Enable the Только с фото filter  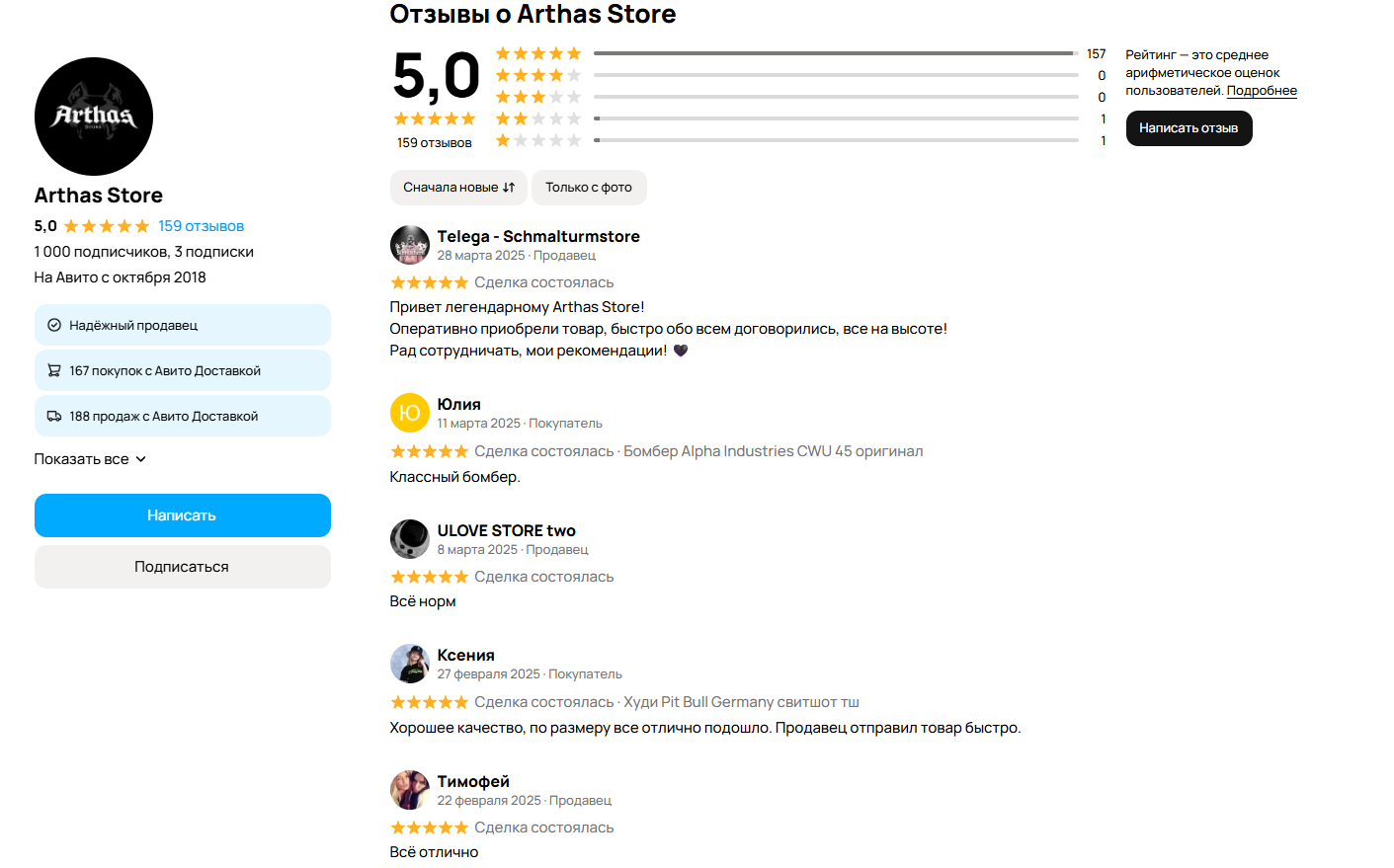(589, 187)
